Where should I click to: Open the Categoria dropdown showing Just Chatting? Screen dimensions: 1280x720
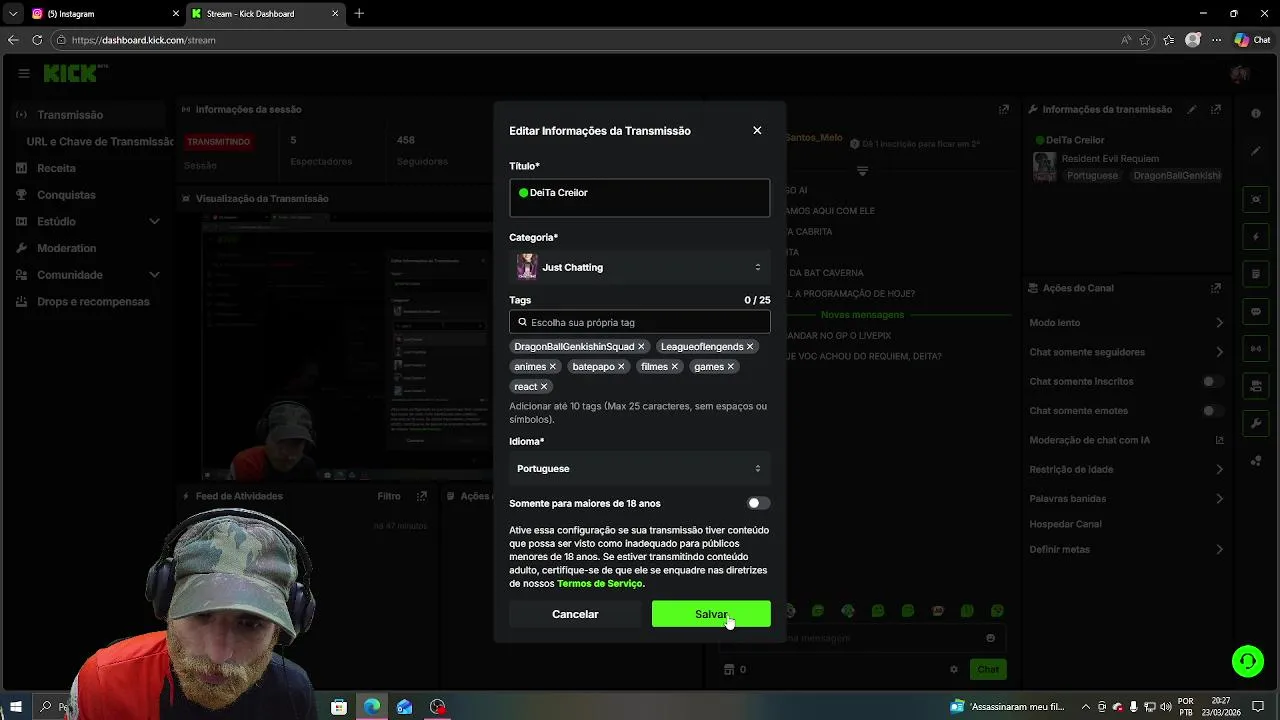[640, 267]
